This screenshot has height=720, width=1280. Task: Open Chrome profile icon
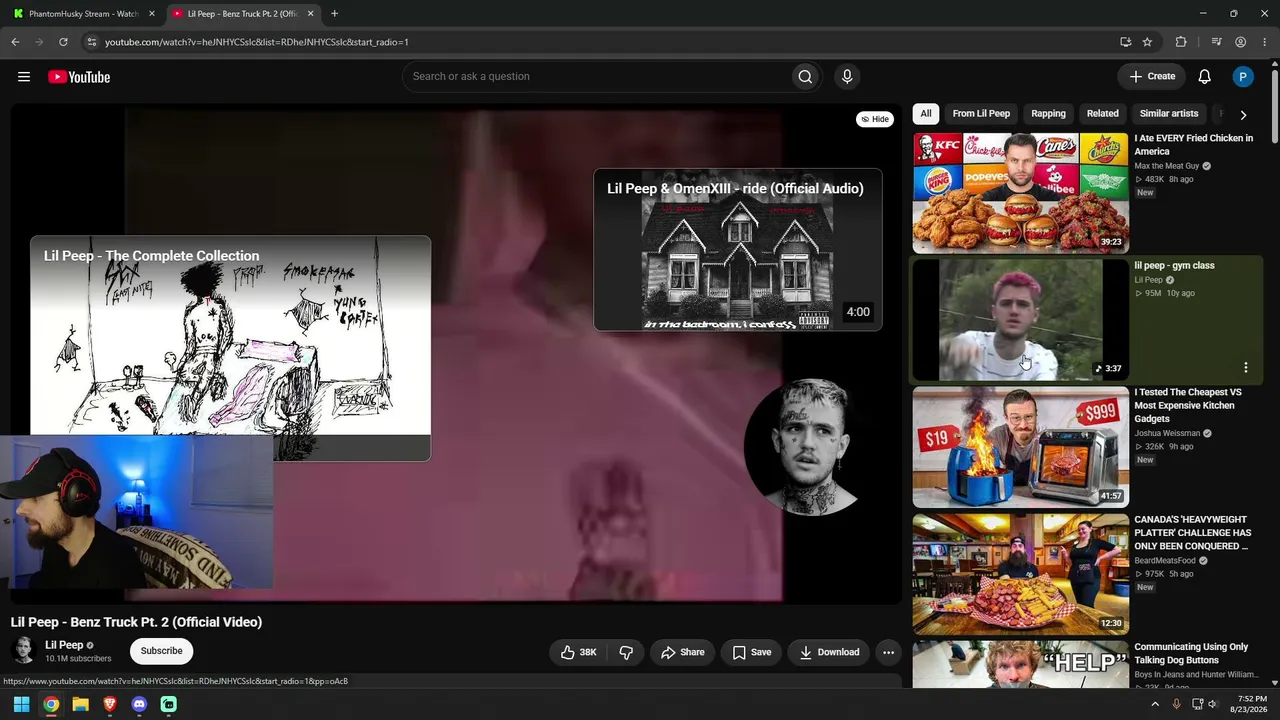coord(1241,42)
